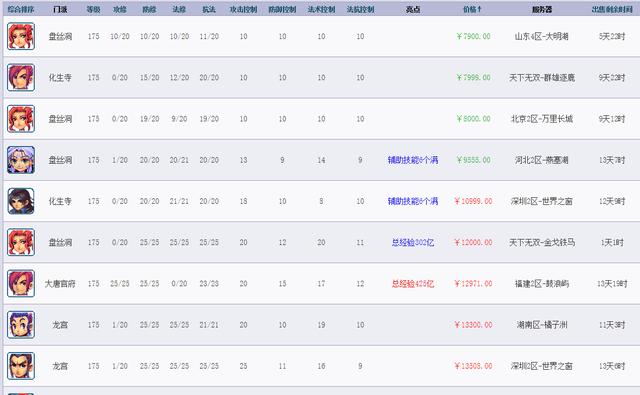640x395 pixels.
Task: Click server name 福建2区-鼓浪屿
Action: tap(542, 284)
